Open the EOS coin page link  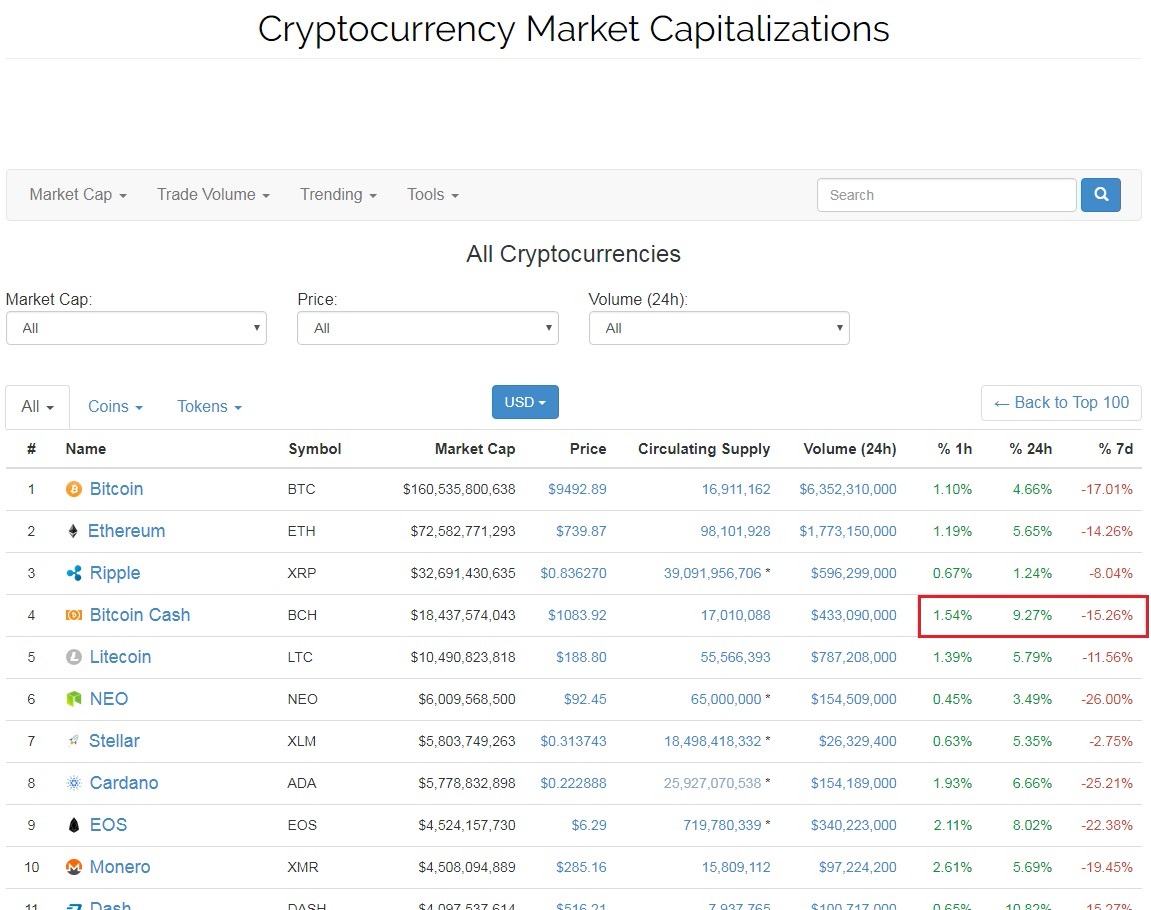pyautogui.click(x=108, y=825)
